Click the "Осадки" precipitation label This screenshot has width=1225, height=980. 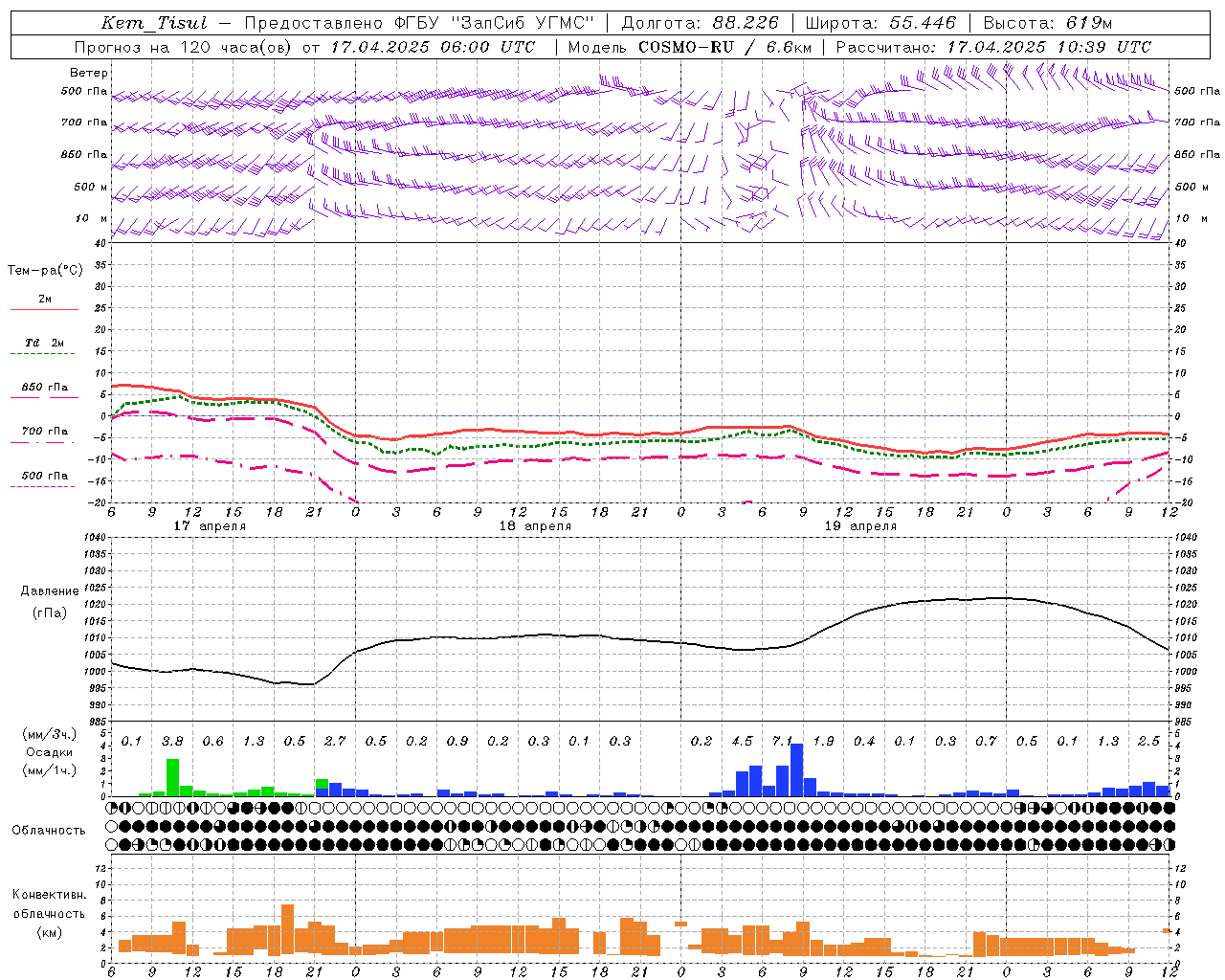[50, 752]
